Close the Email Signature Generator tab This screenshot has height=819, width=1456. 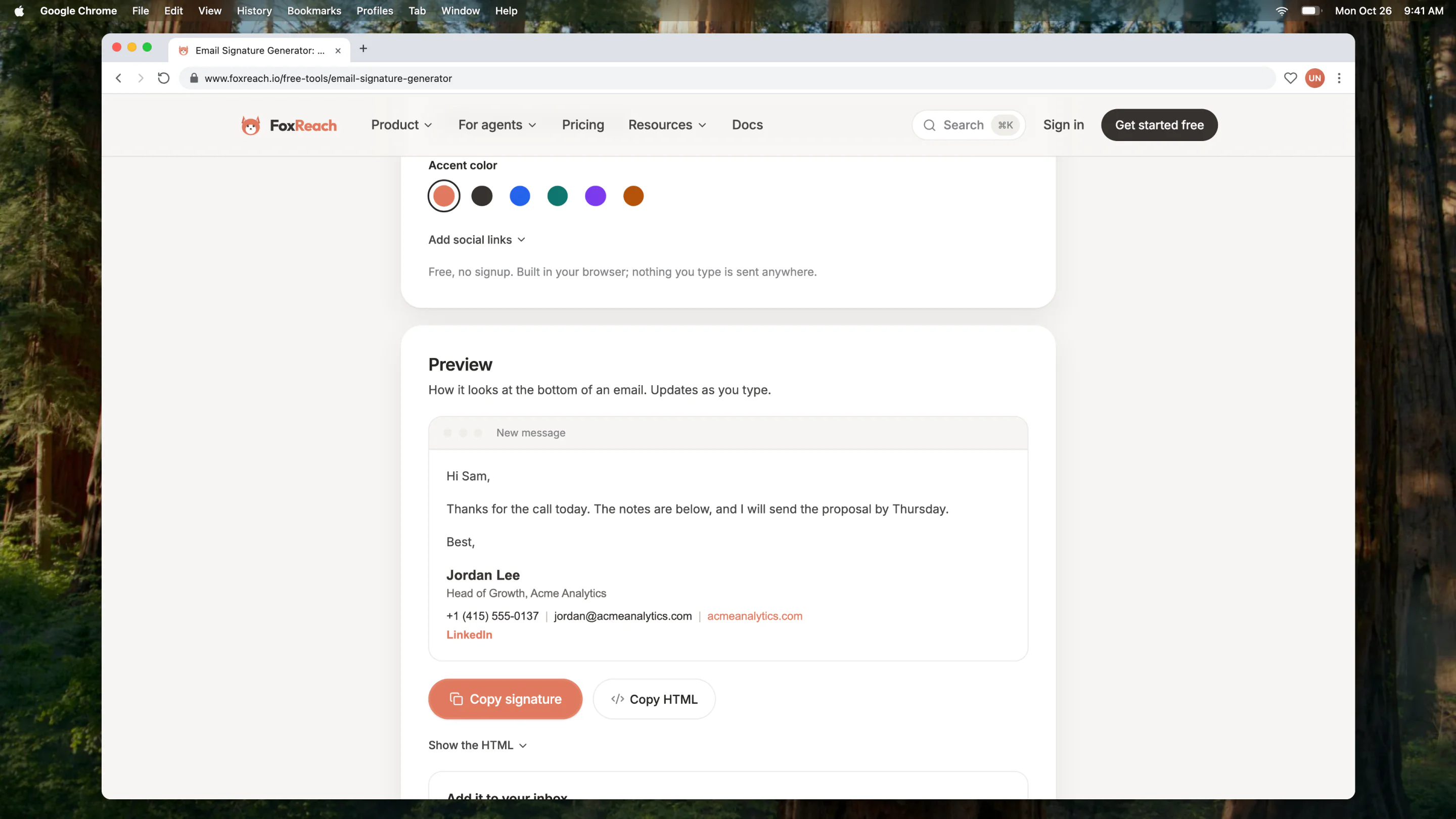pyautogui.click(x=338, y=51)
